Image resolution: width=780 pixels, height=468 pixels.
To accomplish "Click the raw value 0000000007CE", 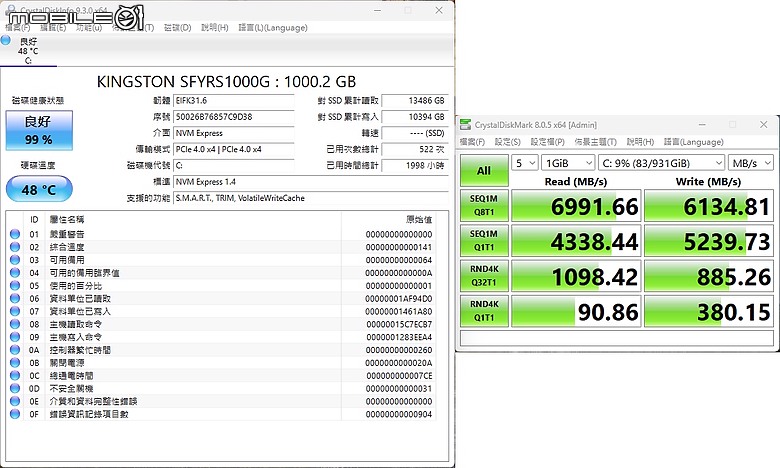I will pos(399,375).
